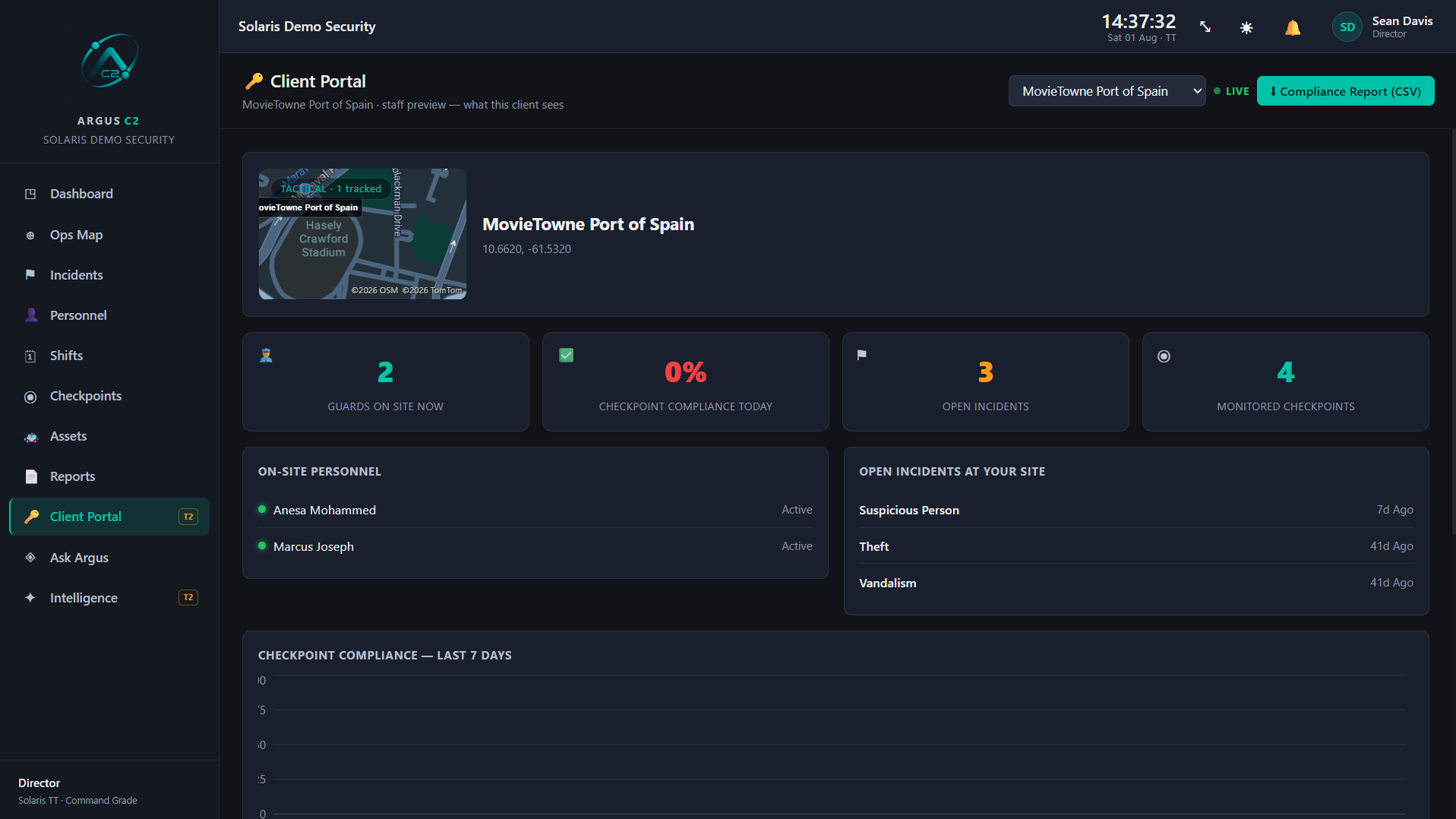Click the coordinates 10.6620, -61.5320
The height and width of the screenshot is (819, 1456).
tap(526, 249)
